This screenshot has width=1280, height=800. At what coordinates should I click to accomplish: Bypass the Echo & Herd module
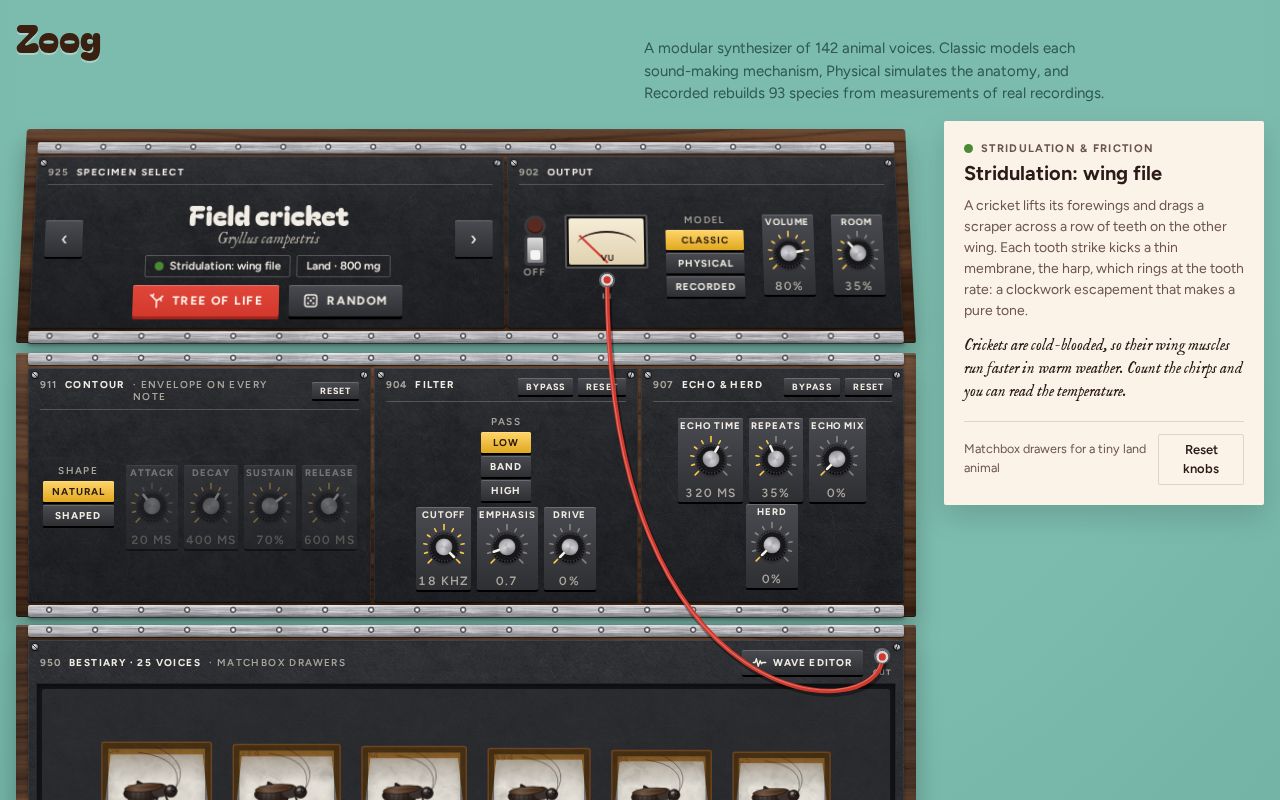tap(811, 387)
